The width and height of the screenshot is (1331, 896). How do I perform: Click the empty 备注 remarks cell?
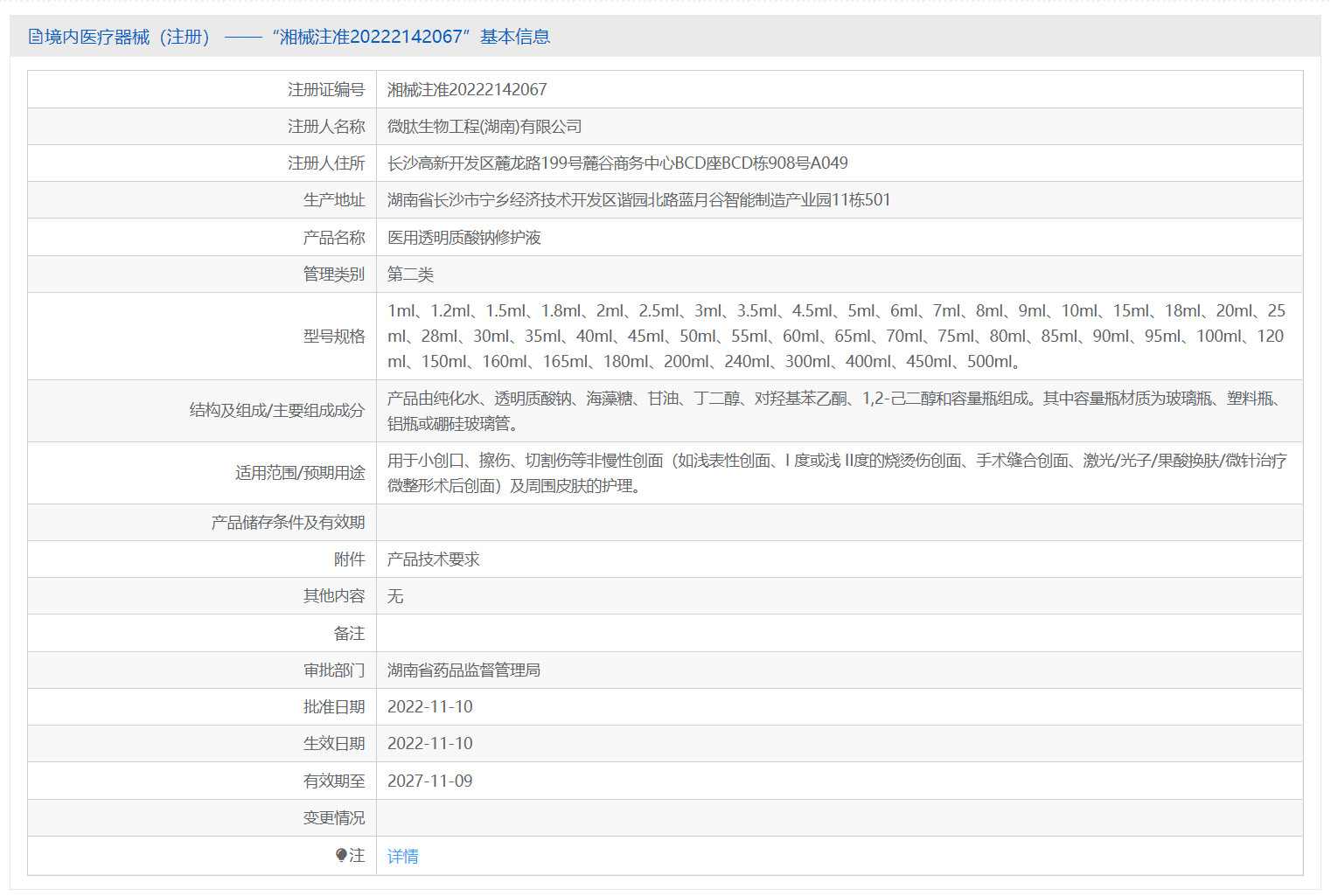pos(787,632)
